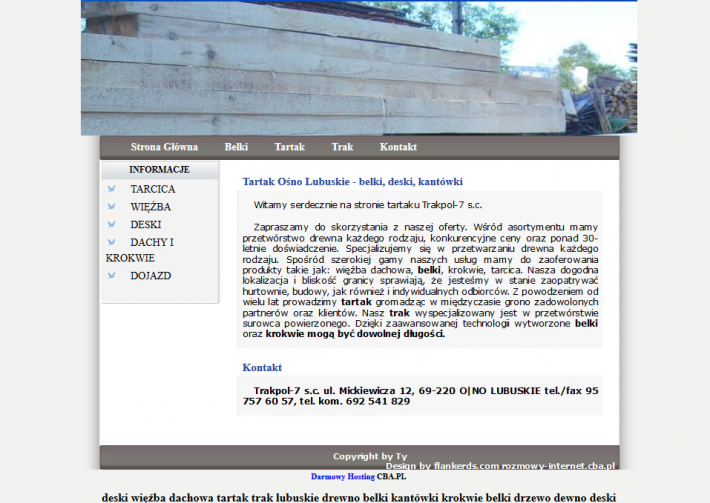Go to DESKI in the sidebar

[145, 225]
